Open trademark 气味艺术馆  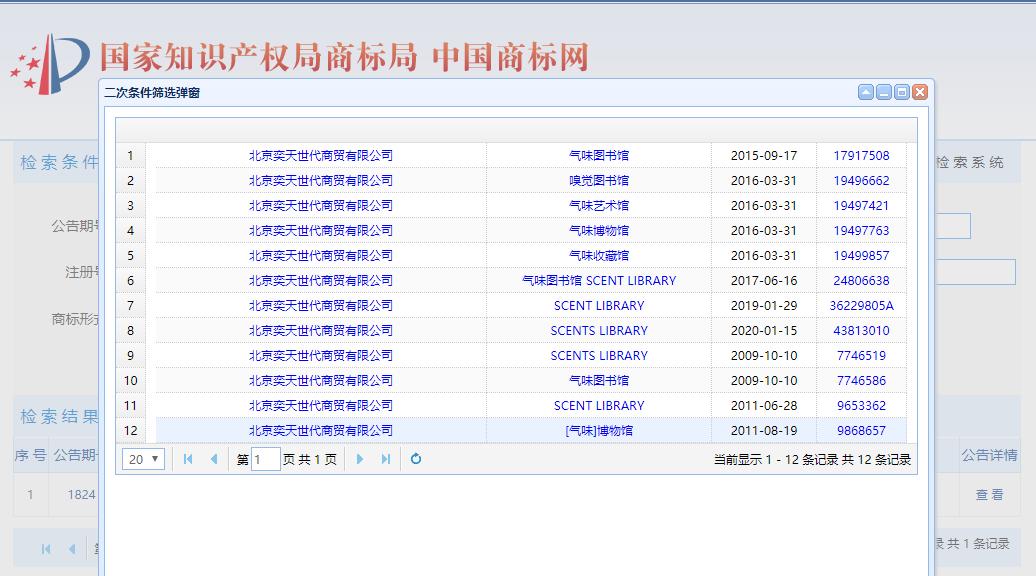599,206
